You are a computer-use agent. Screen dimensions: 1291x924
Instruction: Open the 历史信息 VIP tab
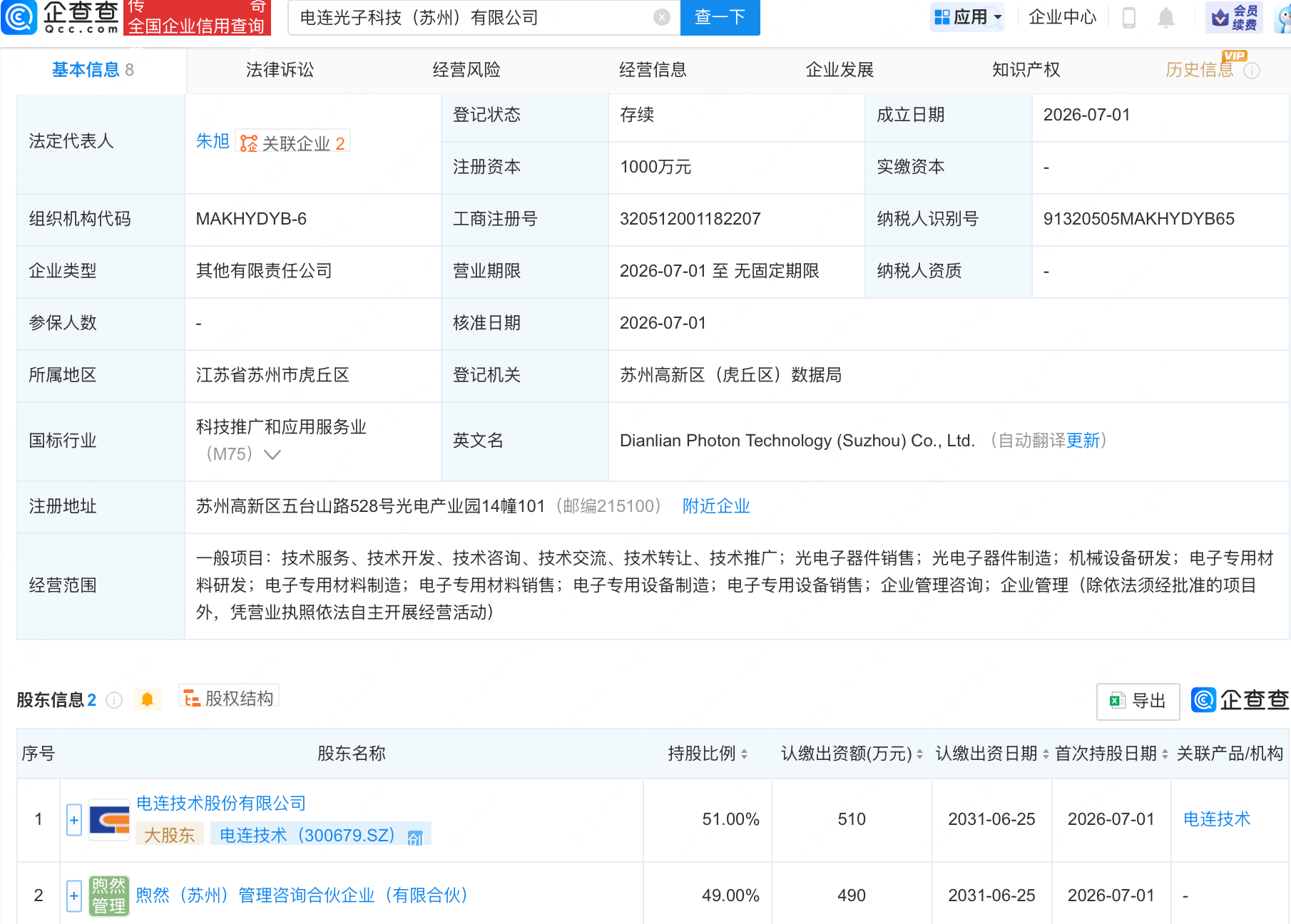click(1200, 70)
